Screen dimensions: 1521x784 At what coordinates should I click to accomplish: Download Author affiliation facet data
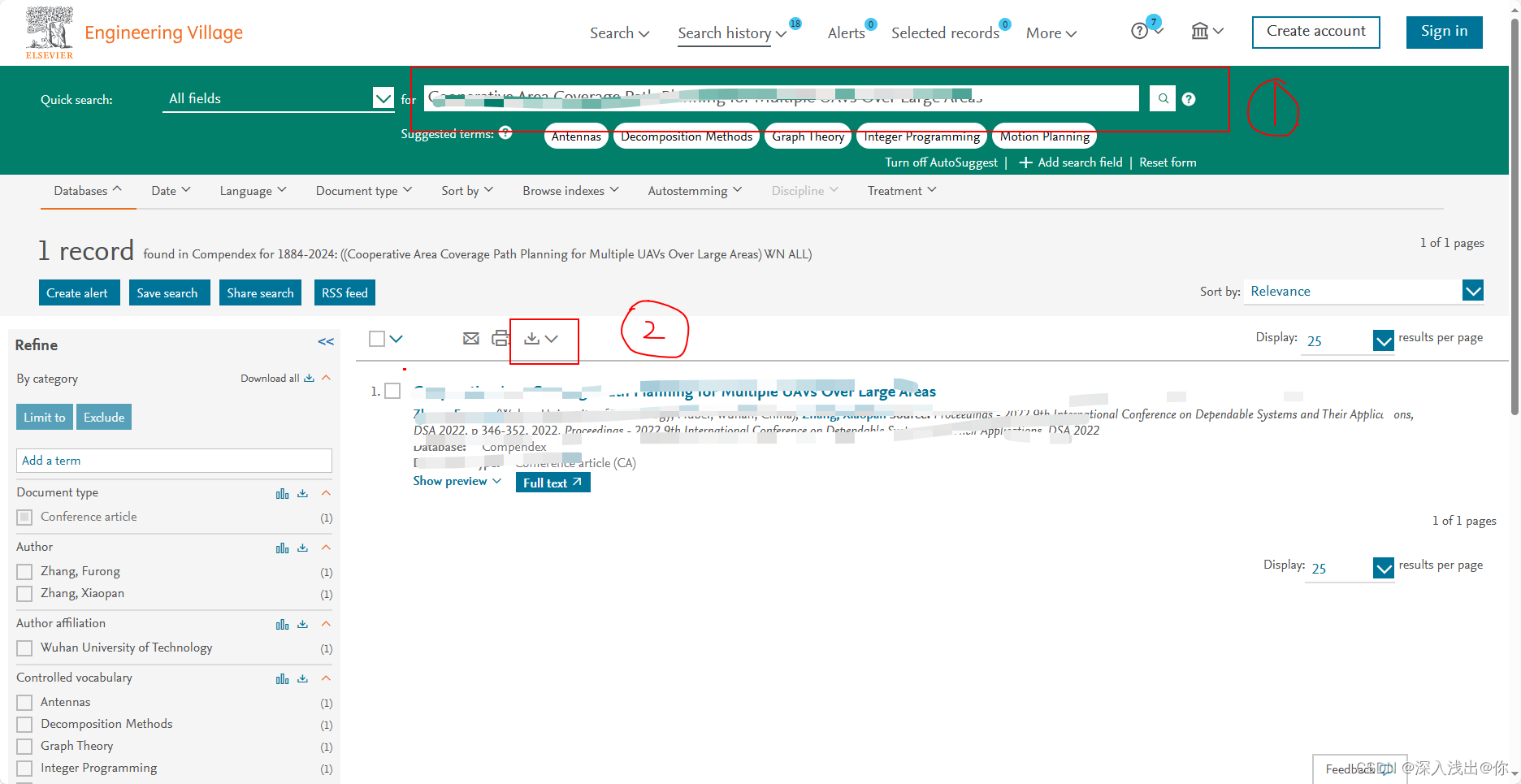pyautogui.click(x=303, y=624)
